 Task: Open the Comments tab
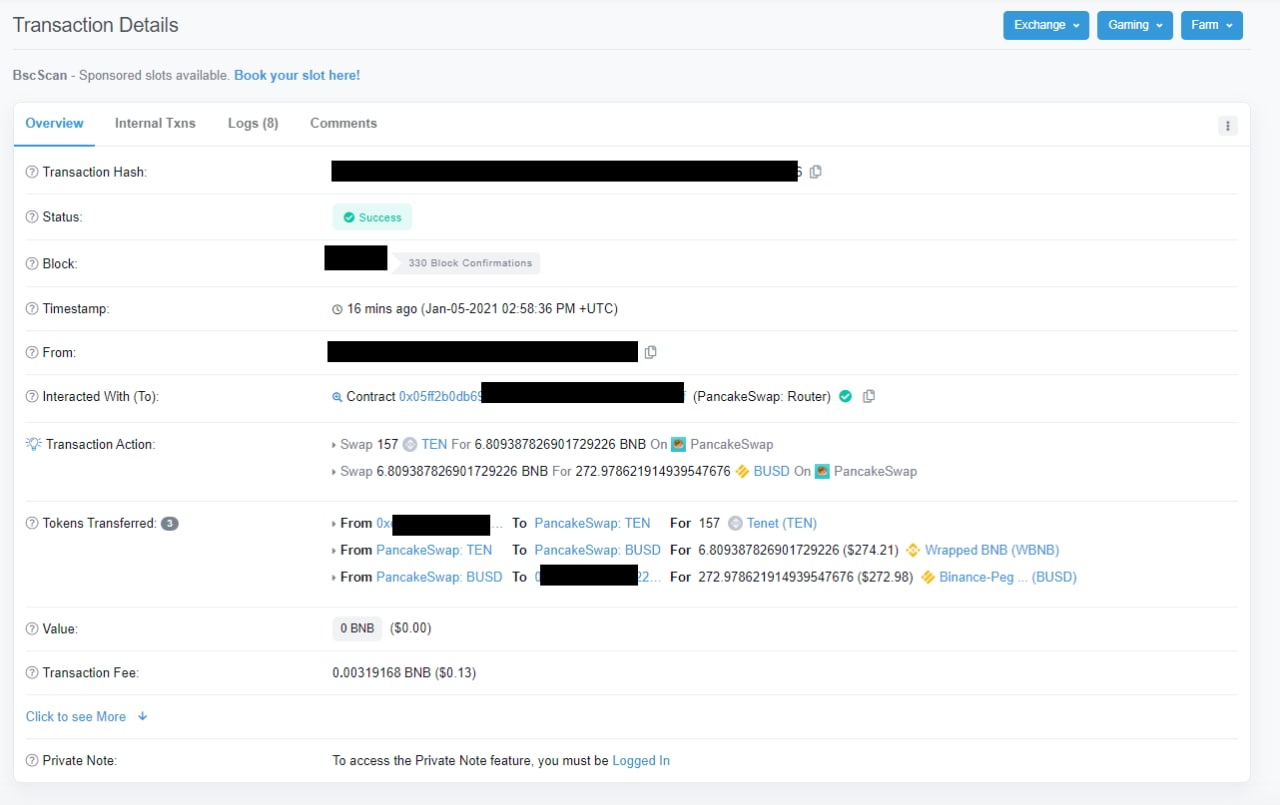point(343,123)
